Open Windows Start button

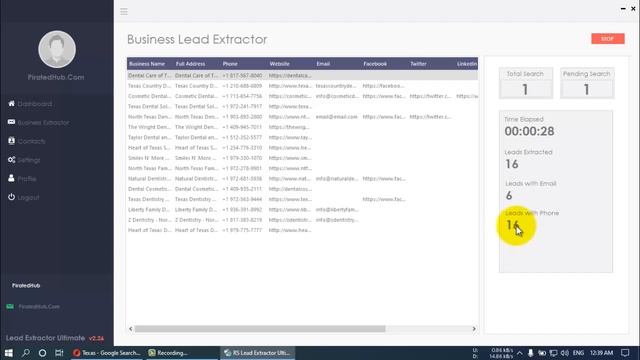pos(9,353)
